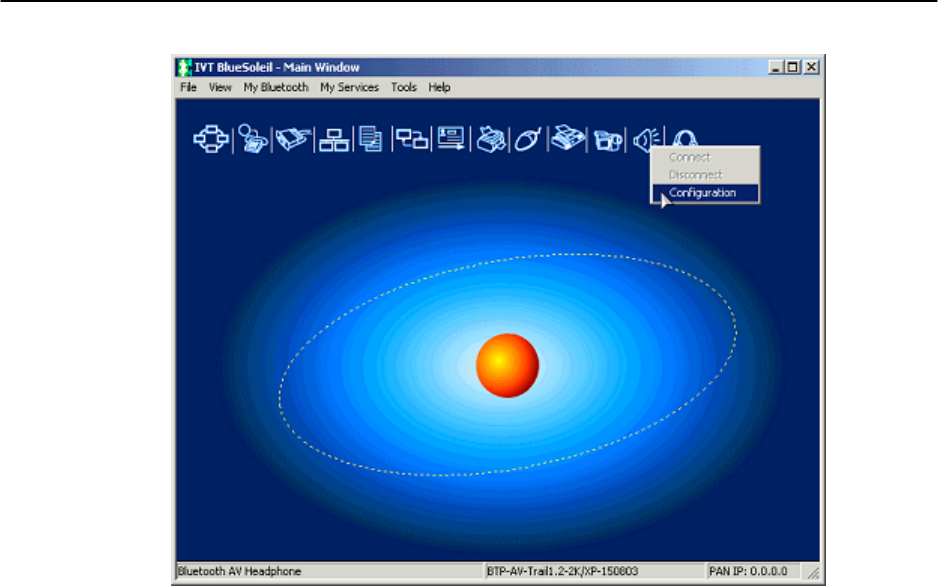Screen dimensions: 938x586
Task: Select the Bluetooth Printer service icon
Action: tap(491, 139)
